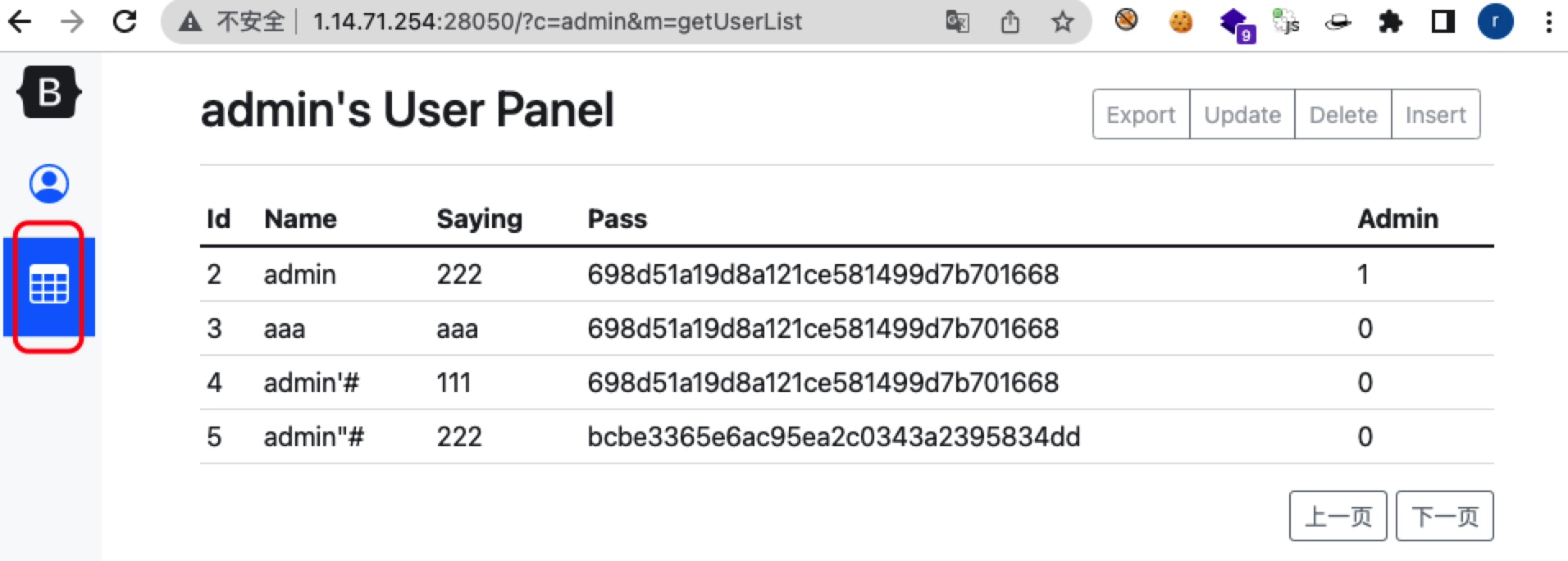The height and width of the screenshot is (561, 1568).
Task: Open the user profile sidebar icon
Action: coord(49,184)
